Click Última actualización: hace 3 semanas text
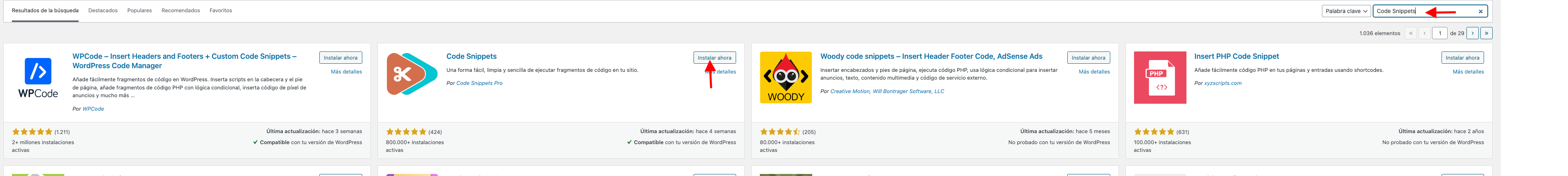The image size is (1568, 176). tap(314, 132)
